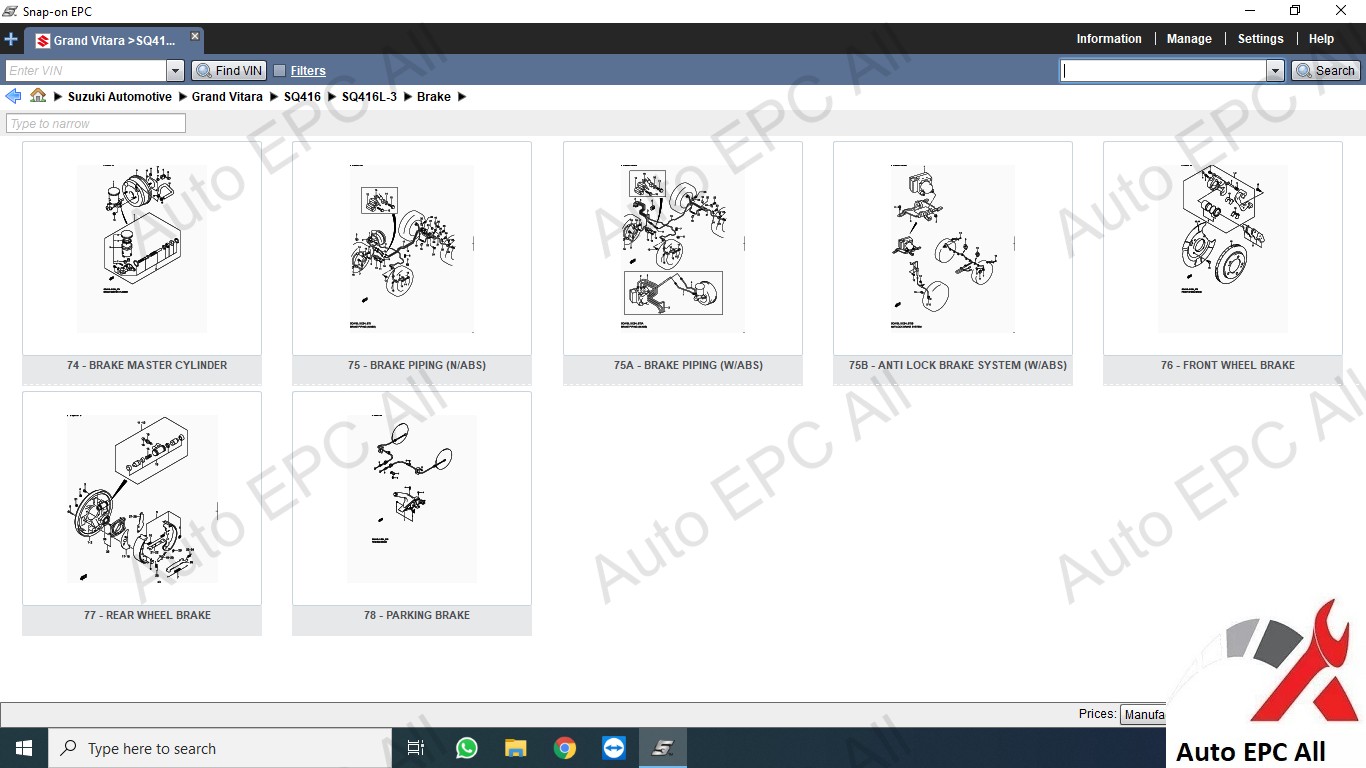Open 75A - Brake Piping (W/ABS) diagram

tap(683, 262)
